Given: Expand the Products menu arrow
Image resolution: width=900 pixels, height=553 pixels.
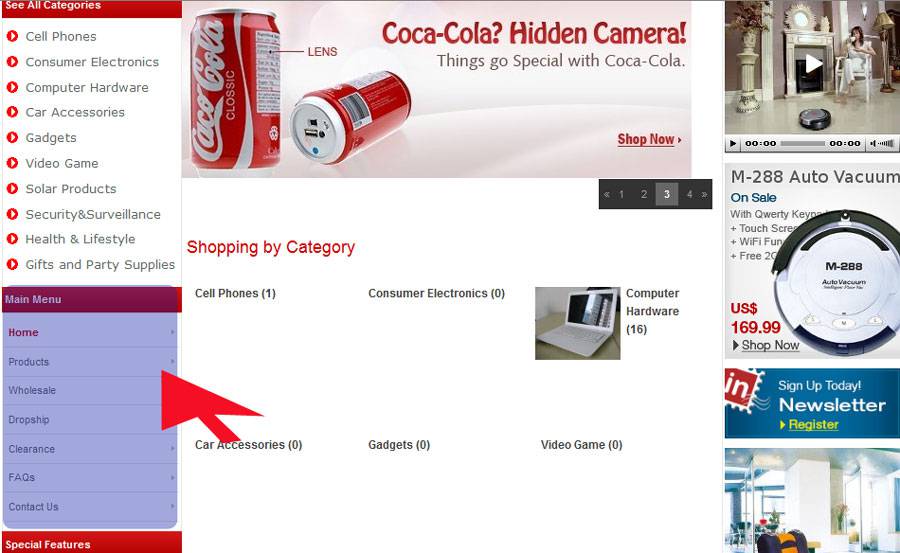Looking at the screenshot, I should pyautogui.click(x=172, y=361).
